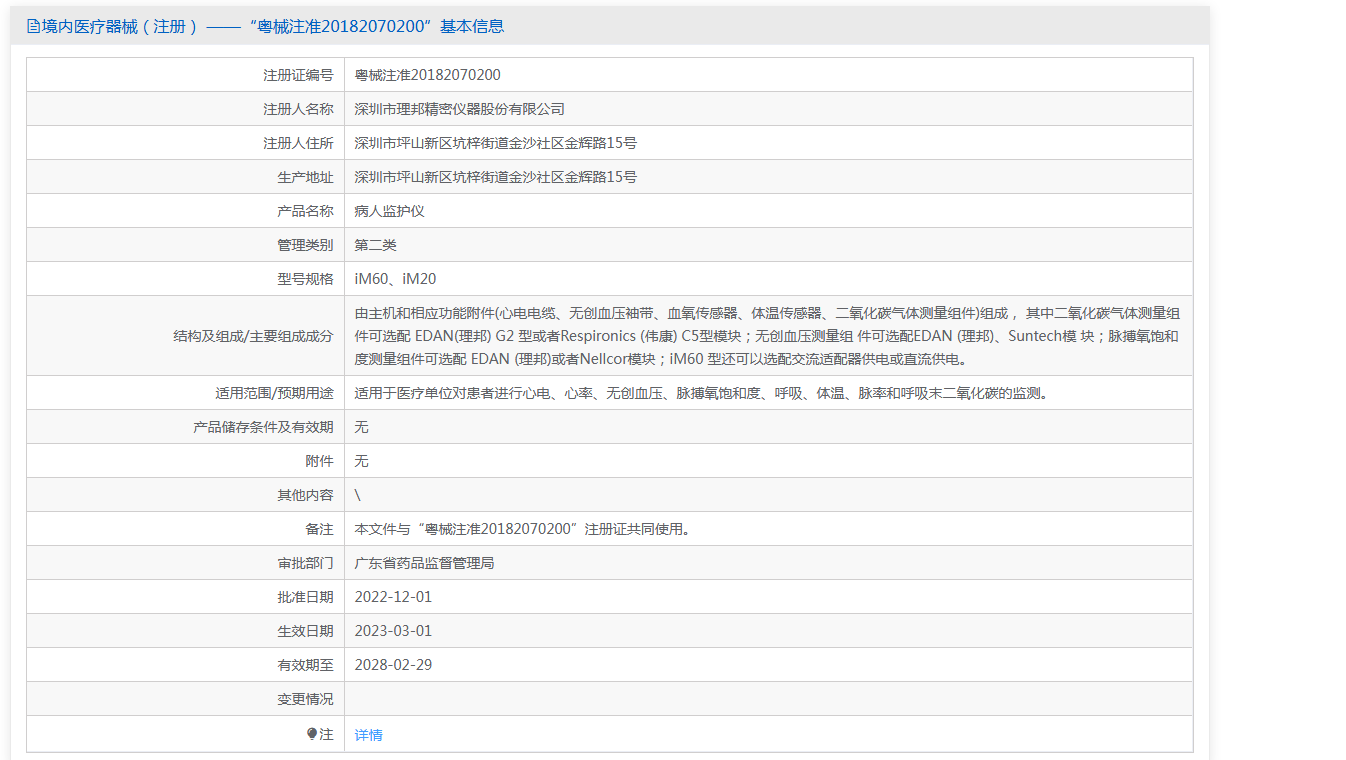Click approval date 2022-12-01

(393, 597)
